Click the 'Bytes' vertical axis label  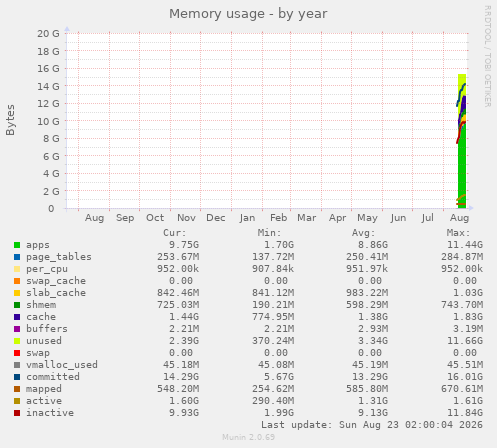coord(10,120)
